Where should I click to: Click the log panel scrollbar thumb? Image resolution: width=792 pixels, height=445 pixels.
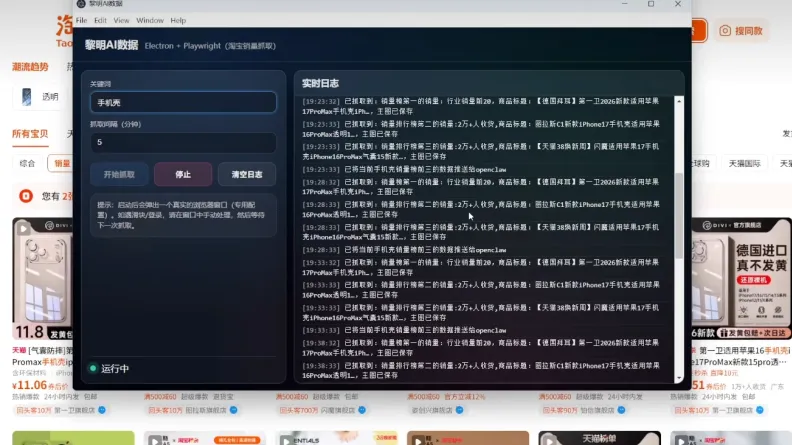(x=679, y=216)
